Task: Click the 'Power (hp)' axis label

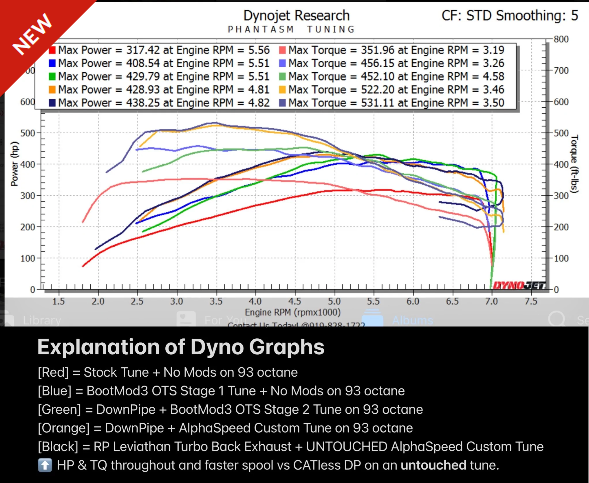Action: click(x=14, y=164)
